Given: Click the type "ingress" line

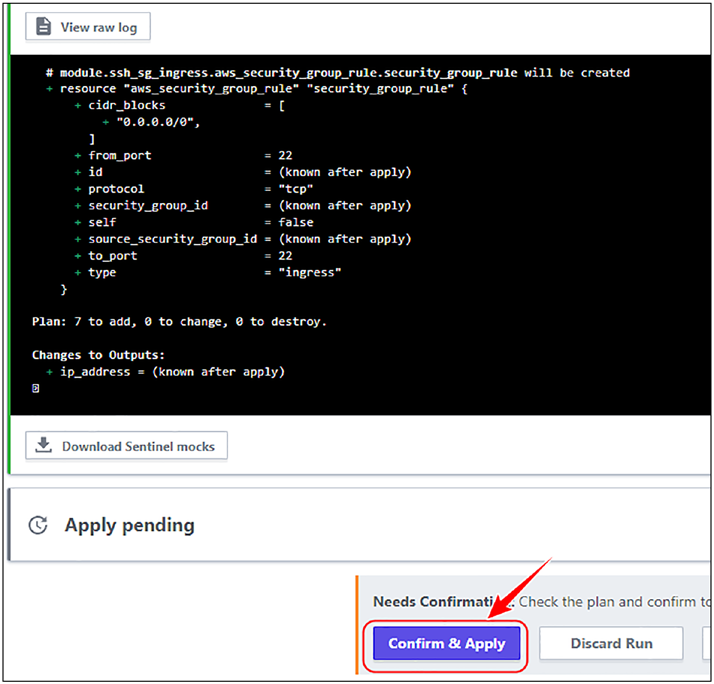Looking at the screenshot, I should pos(208,272).
